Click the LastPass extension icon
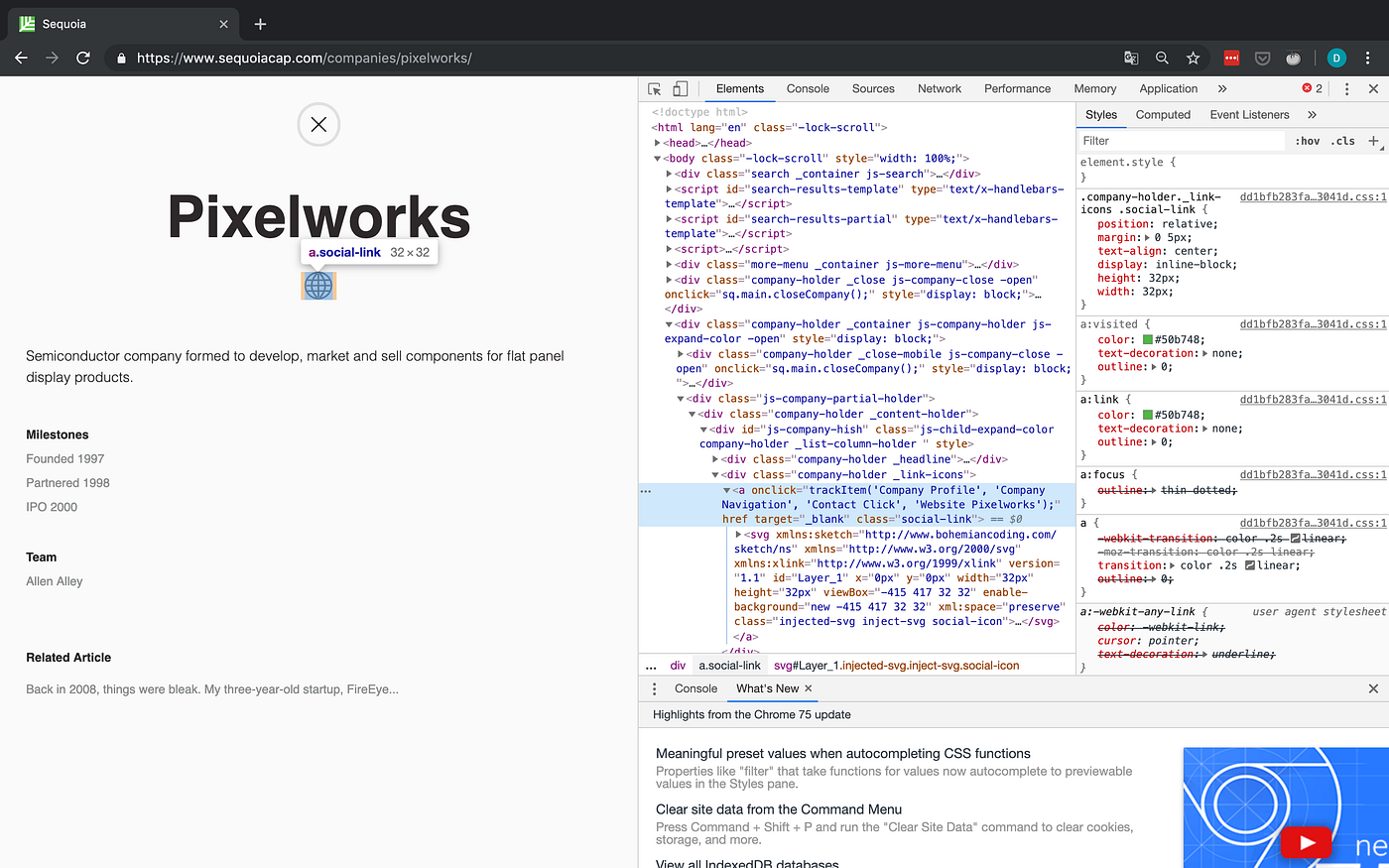This screenshot has height=868, width=1389. (1231, 58)
